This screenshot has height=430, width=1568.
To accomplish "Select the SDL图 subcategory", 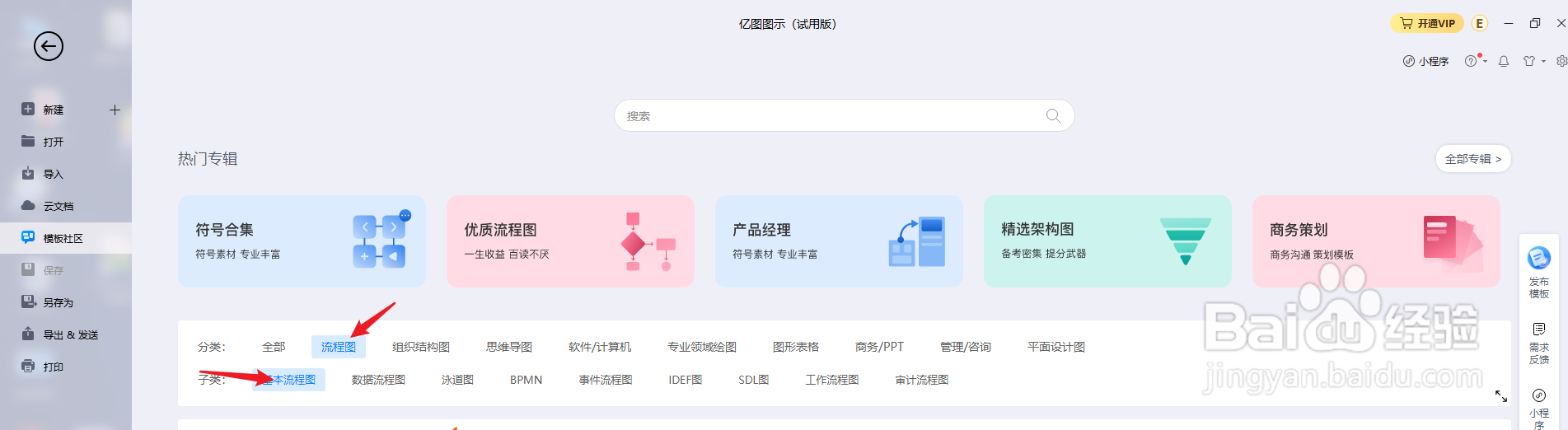I will pos(754,380).
